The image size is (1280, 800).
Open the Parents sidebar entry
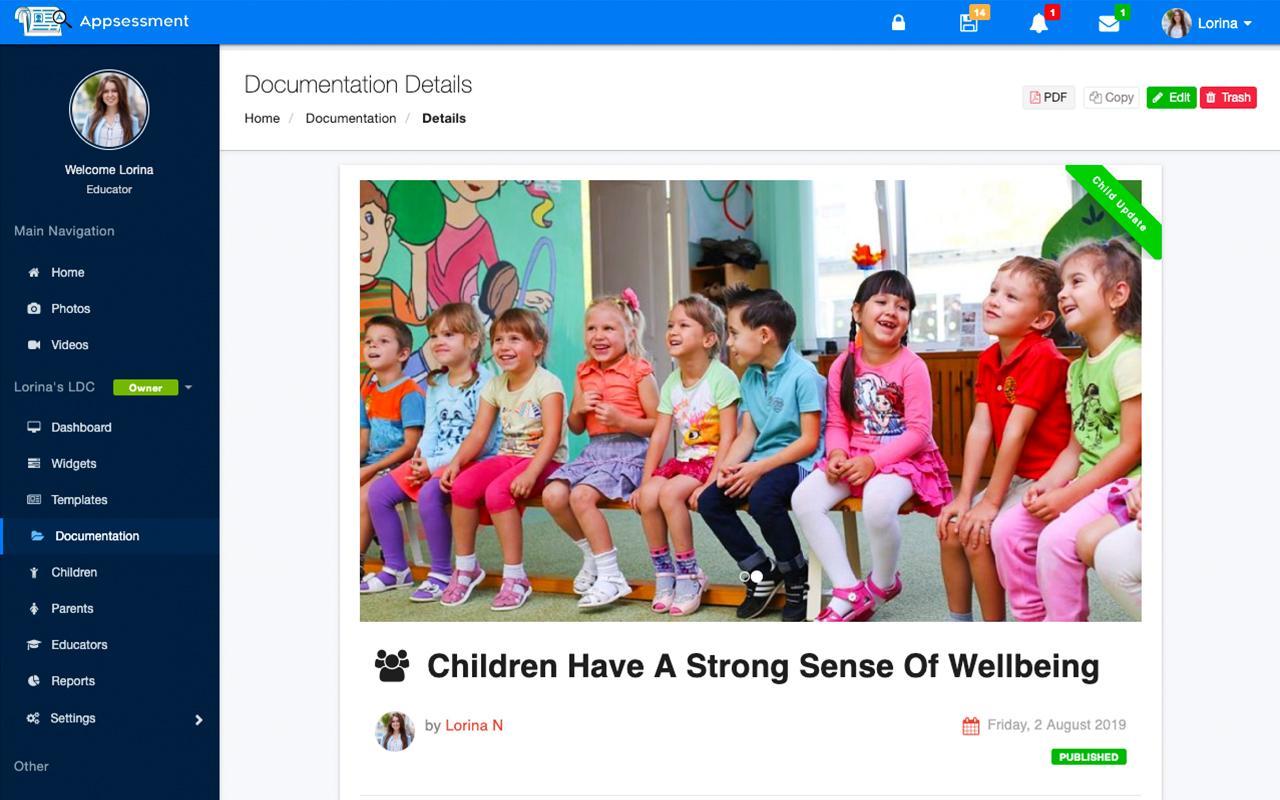[x=72, y=608]
